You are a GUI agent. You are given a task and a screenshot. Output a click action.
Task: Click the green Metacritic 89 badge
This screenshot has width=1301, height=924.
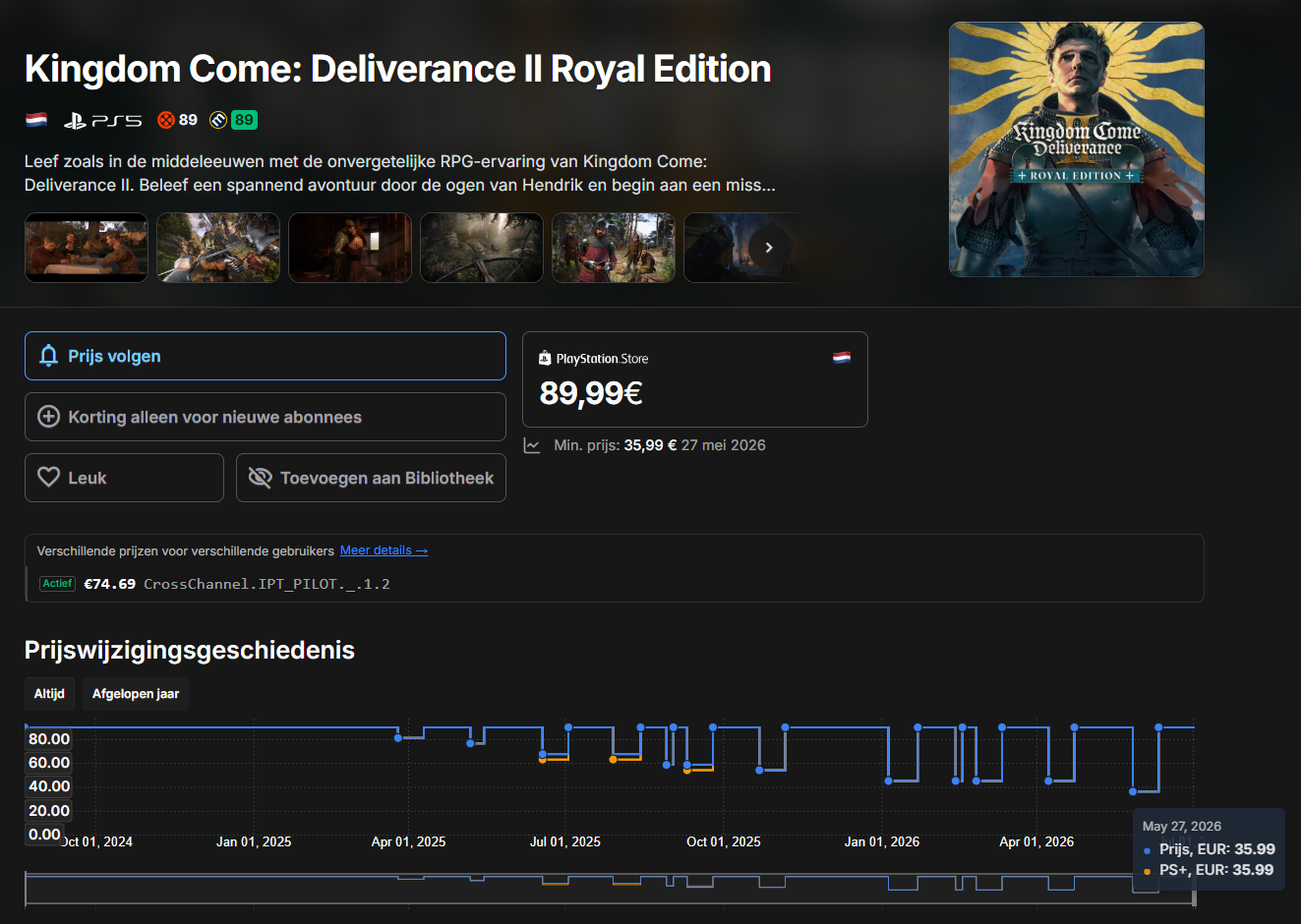(x=244, y=120)
